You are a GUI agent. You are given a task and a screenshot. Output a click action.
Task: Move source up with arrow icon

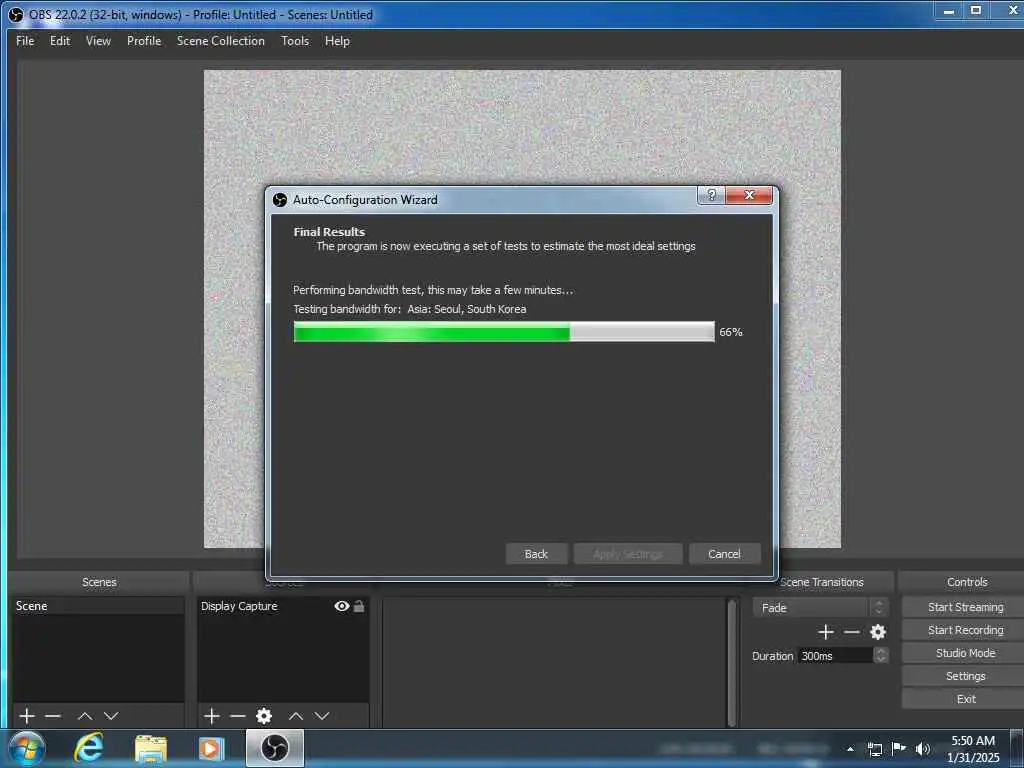click(296, 716)
